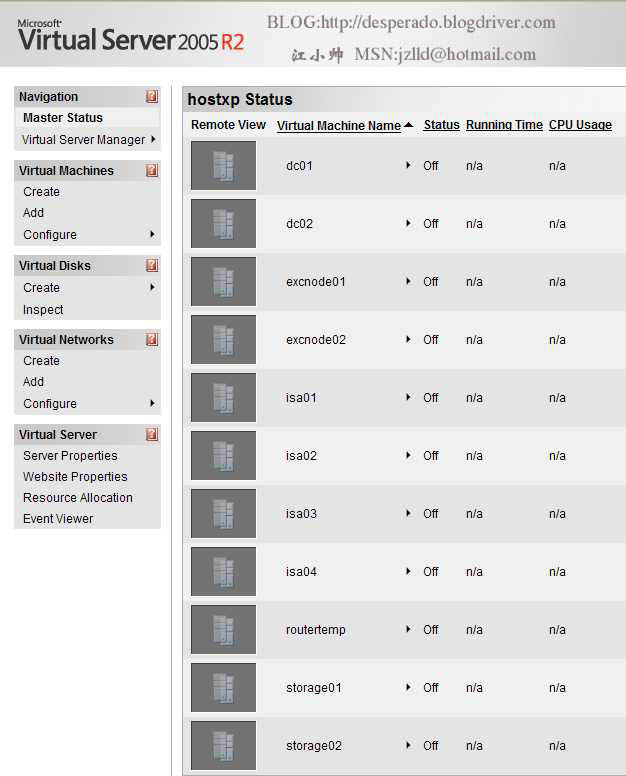Open Master Status page
626x776 pixels.
coord(63,118)
